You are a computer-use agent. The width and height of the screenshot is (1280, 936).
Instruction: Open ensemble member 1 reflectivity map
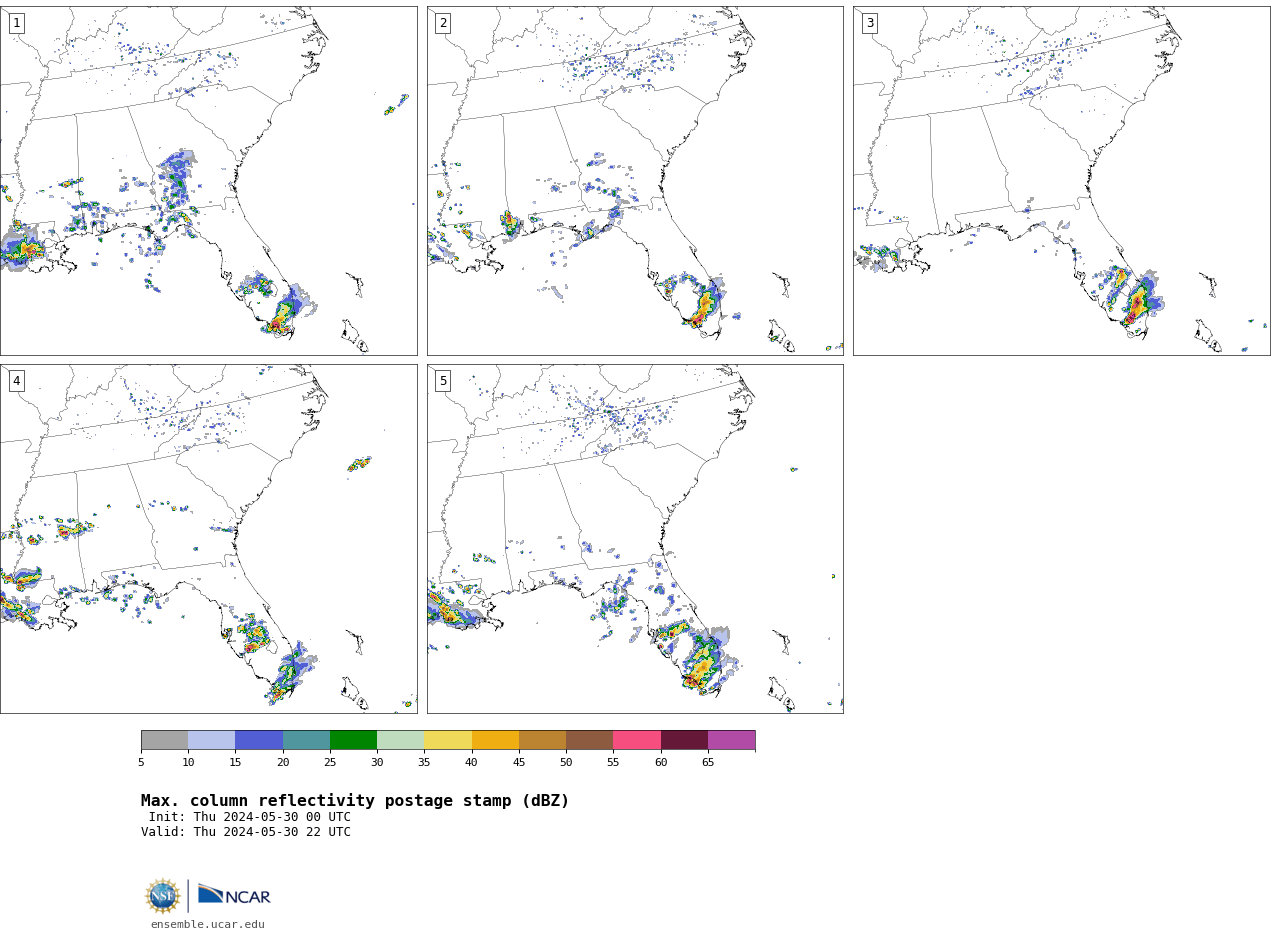tap(208, 181)
